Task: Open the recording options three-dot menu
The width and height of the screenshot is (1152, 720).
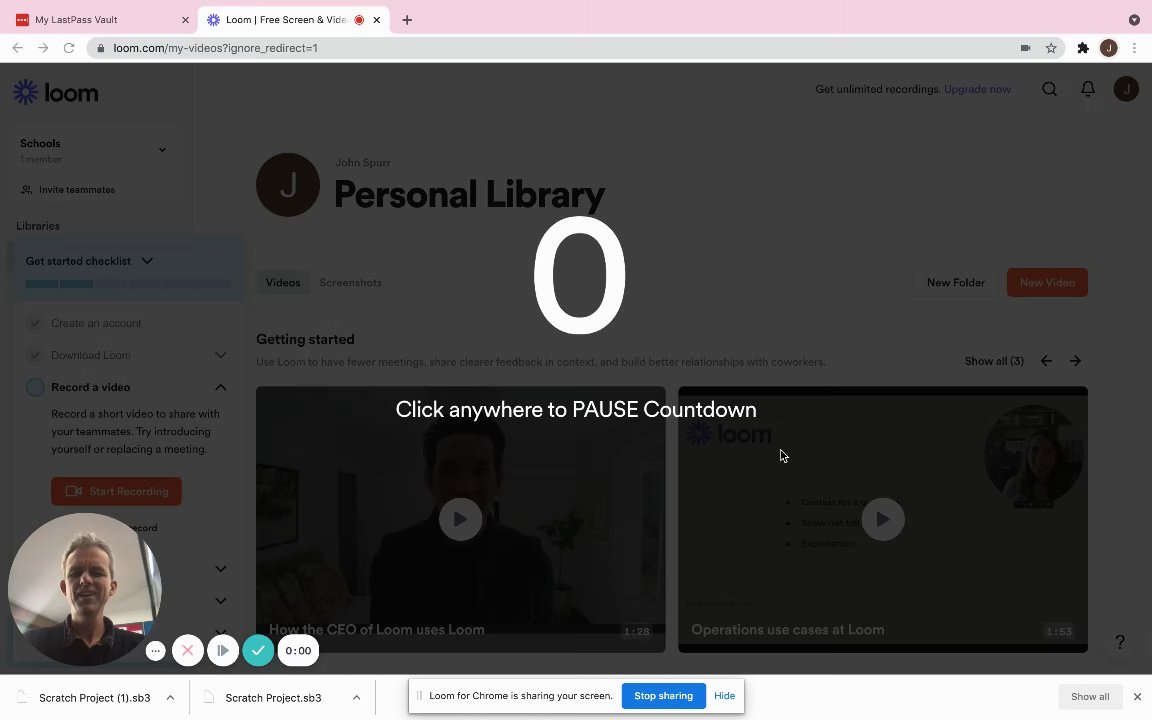Action: (155, 650)
